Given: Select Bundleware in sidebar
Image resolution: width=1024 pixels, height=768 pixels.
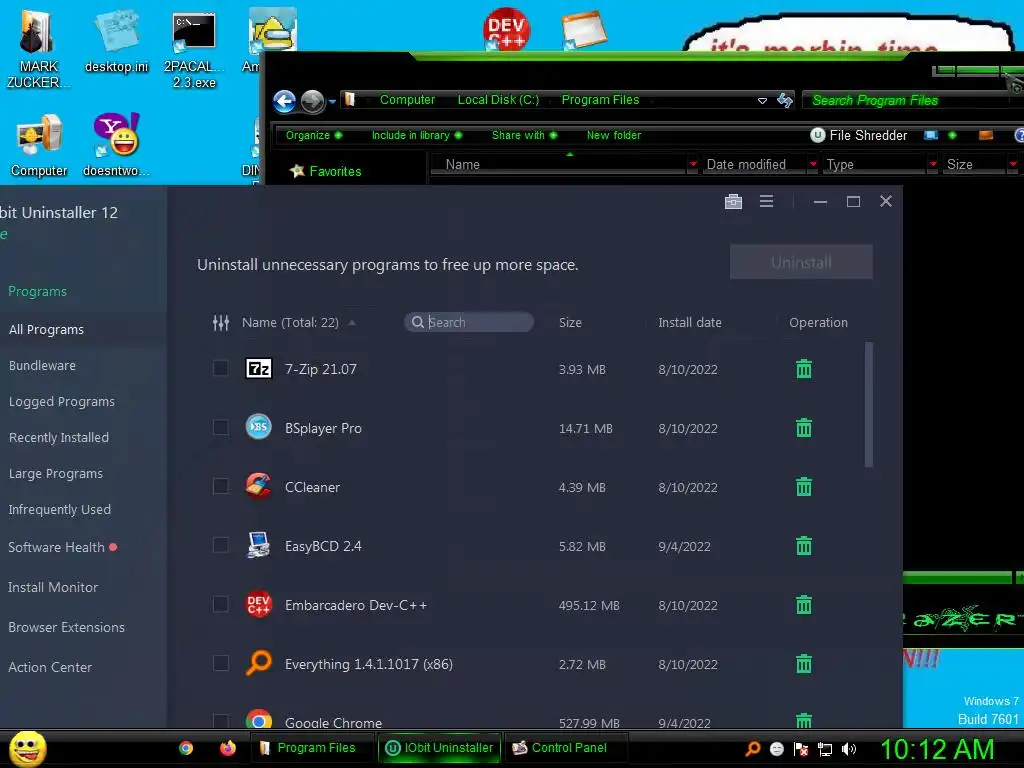Looking at the screenshot, I should [42, 366].
